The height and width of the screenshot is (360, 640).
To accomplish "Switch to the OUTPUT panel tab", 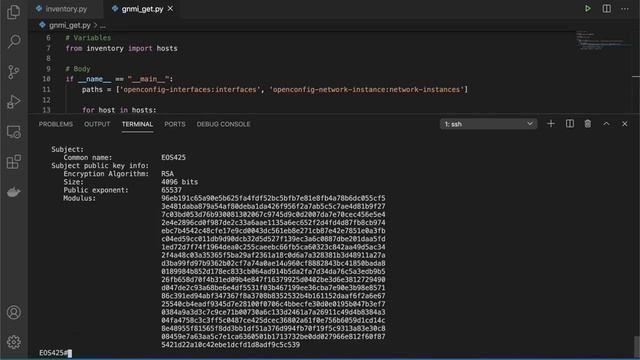I will 97,124.
